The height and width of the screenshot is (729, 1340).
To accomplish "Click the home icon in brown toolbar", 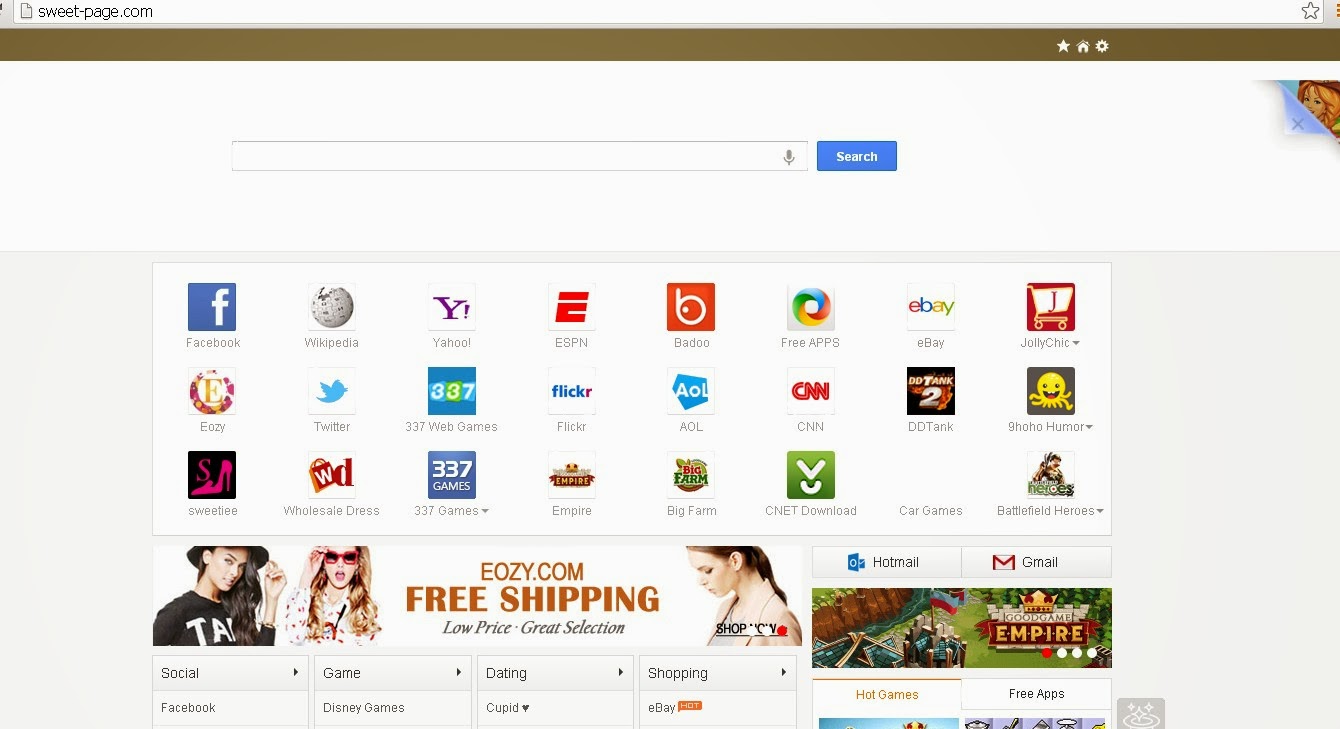I will [x=1083, y=46].
